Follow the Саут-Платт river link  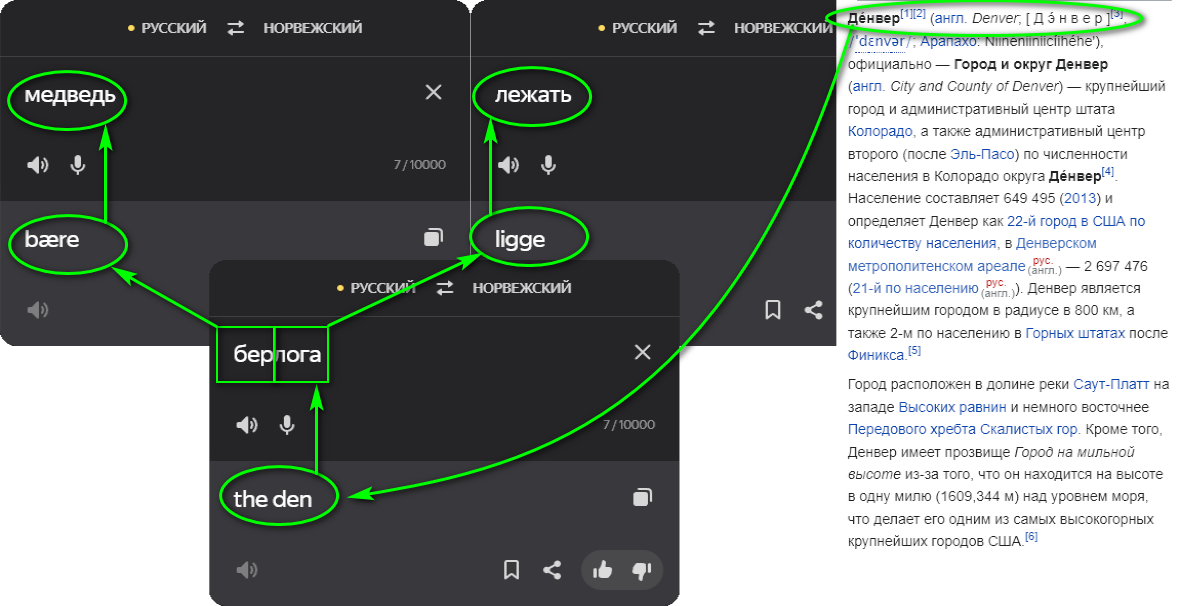pyautogui.click(x=1112, y=384)
